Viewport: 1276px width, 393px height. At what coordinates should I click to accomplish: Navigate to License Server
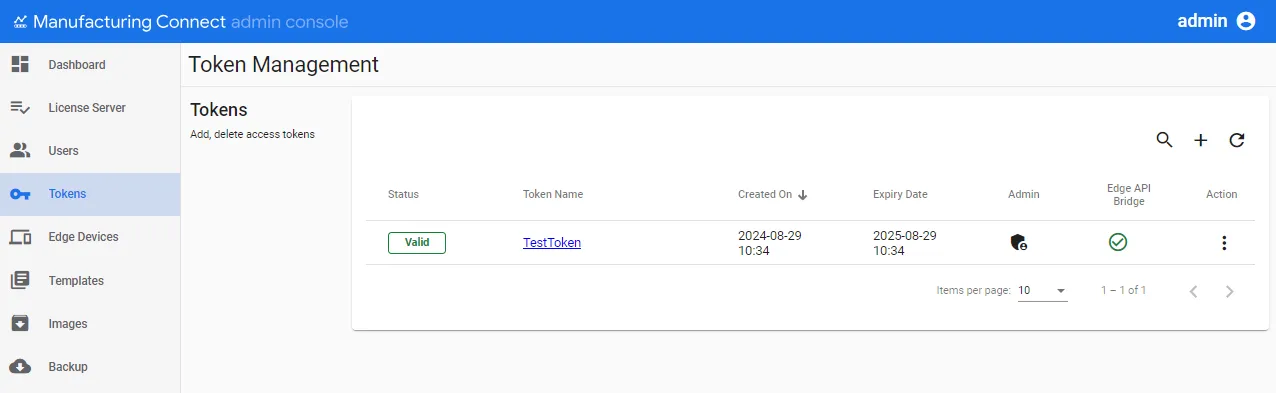click(x=90, y=108)
